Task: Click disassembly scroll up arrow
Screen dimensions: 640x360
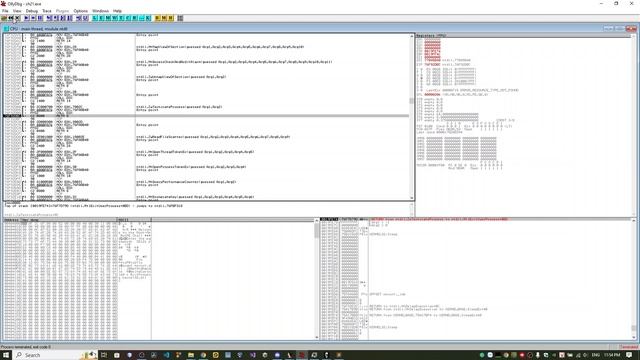Action: [x=411, y=36]
